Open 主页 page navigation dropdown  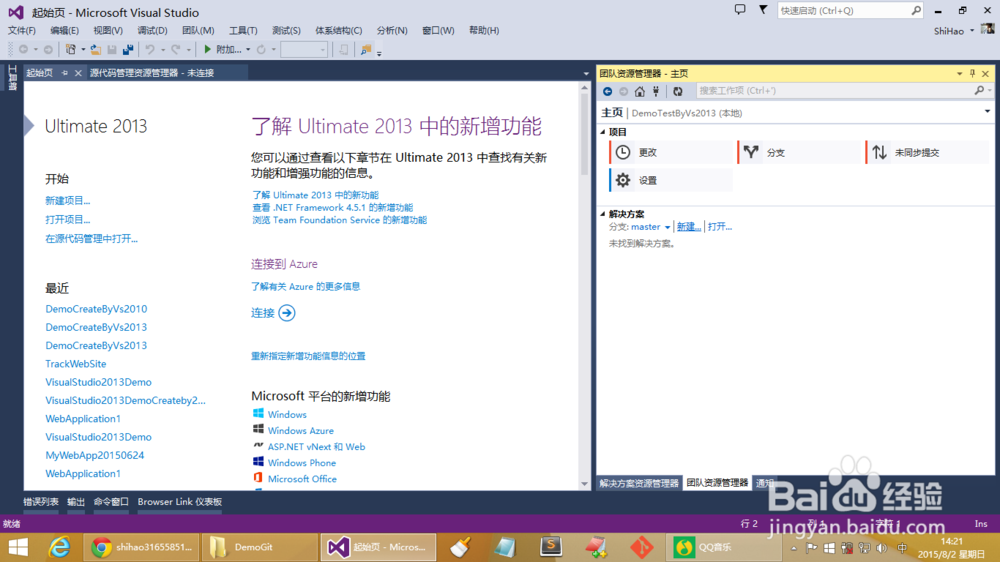[x=987, y=112]
